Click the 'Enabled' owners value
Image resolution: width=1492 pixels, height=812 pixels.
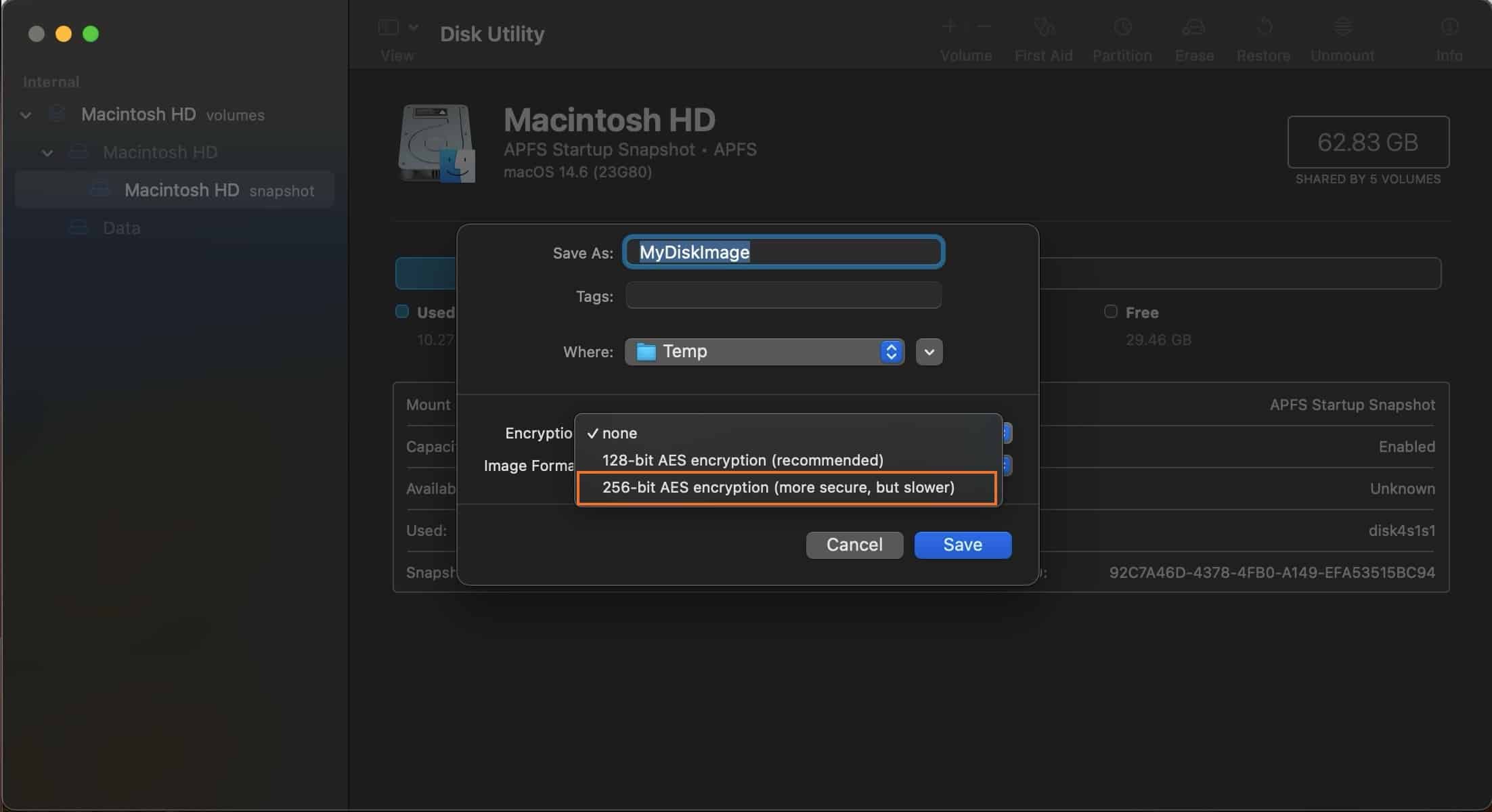(x=1407, y=447)
